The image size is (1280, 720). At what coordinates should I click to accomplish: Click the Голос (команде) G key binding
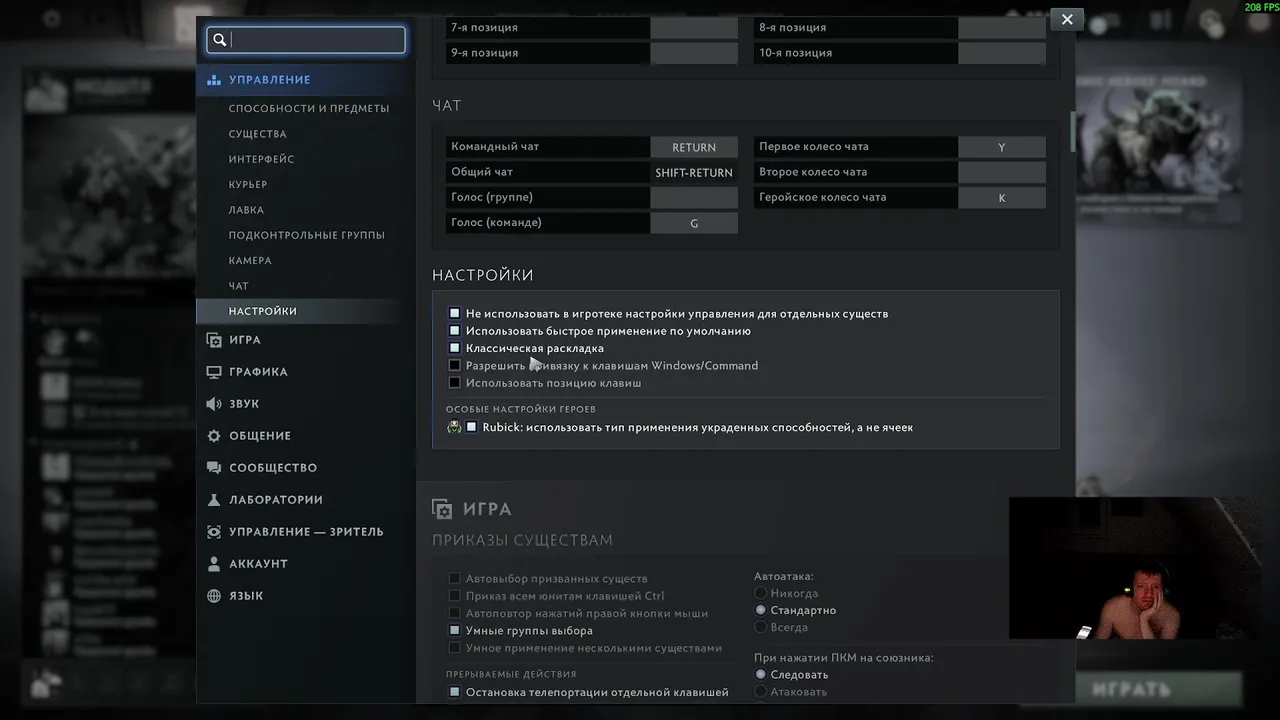pos(694,223)
